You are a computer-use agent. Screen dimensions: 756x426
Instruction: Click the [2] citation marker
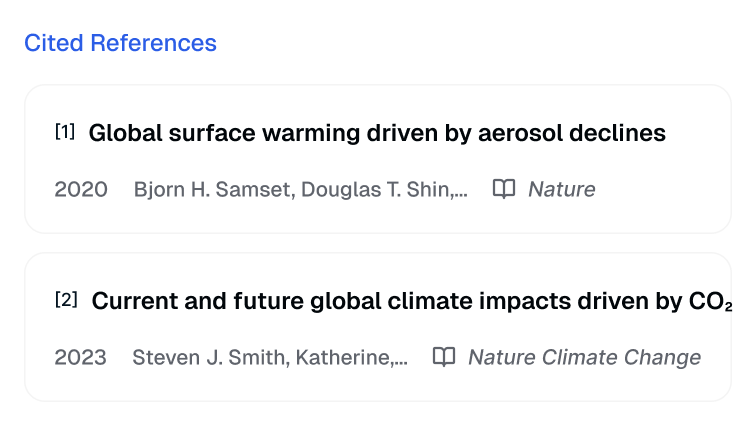coord(66,299)
